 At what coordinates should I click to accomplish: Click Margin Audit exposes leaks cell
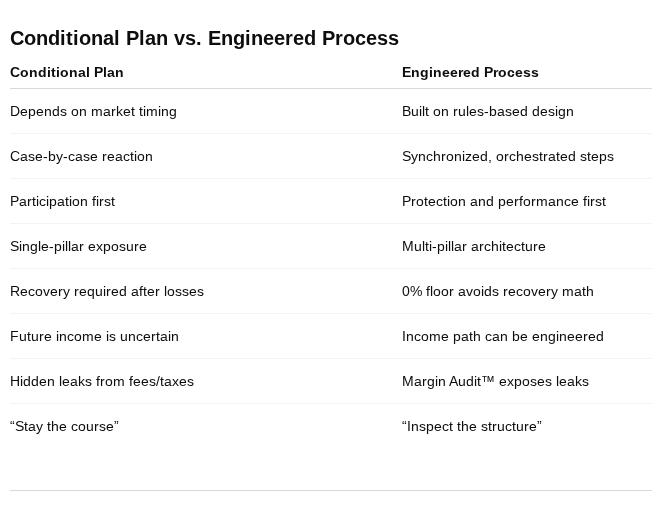click(495, 381)
